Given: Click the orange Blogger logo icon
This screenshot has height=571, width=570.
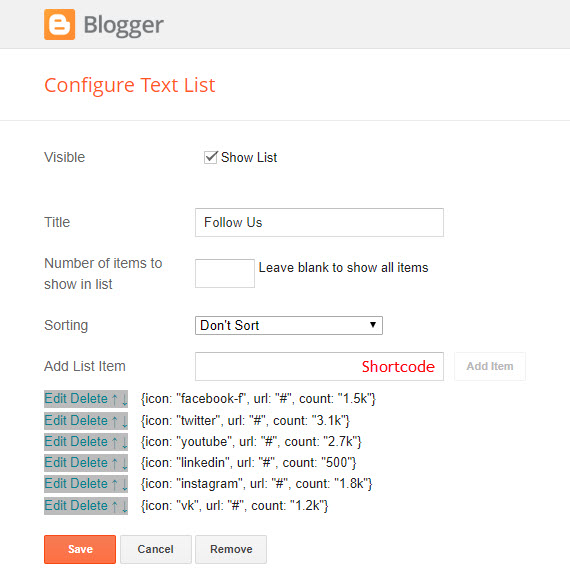Looking at the screenshot, I should click(x=59, y=24).
